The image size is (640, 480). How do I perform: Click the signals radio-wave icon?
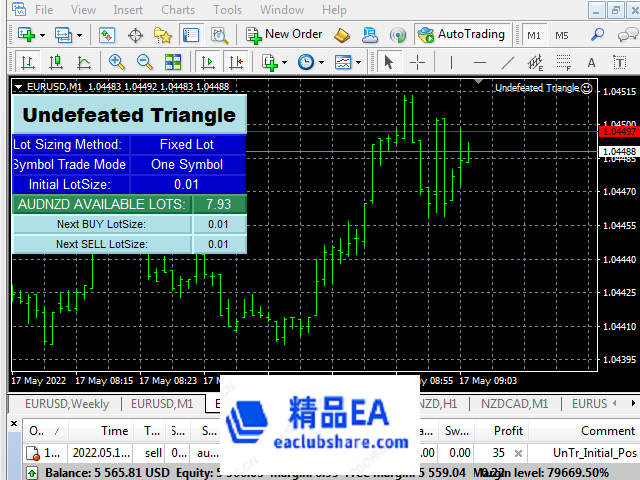[x=398, y=36]
